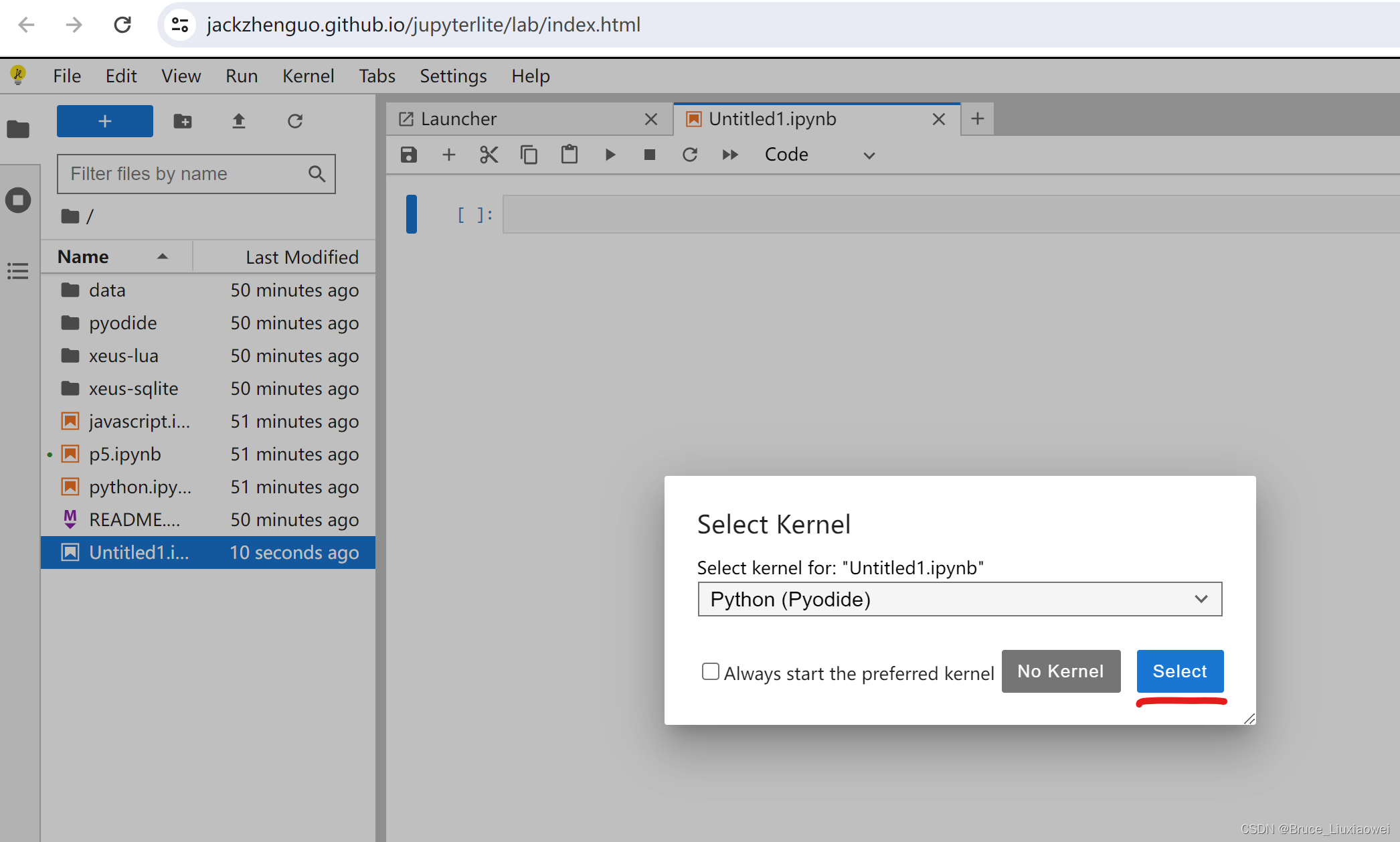Open the Edit menu

(121, 76)
